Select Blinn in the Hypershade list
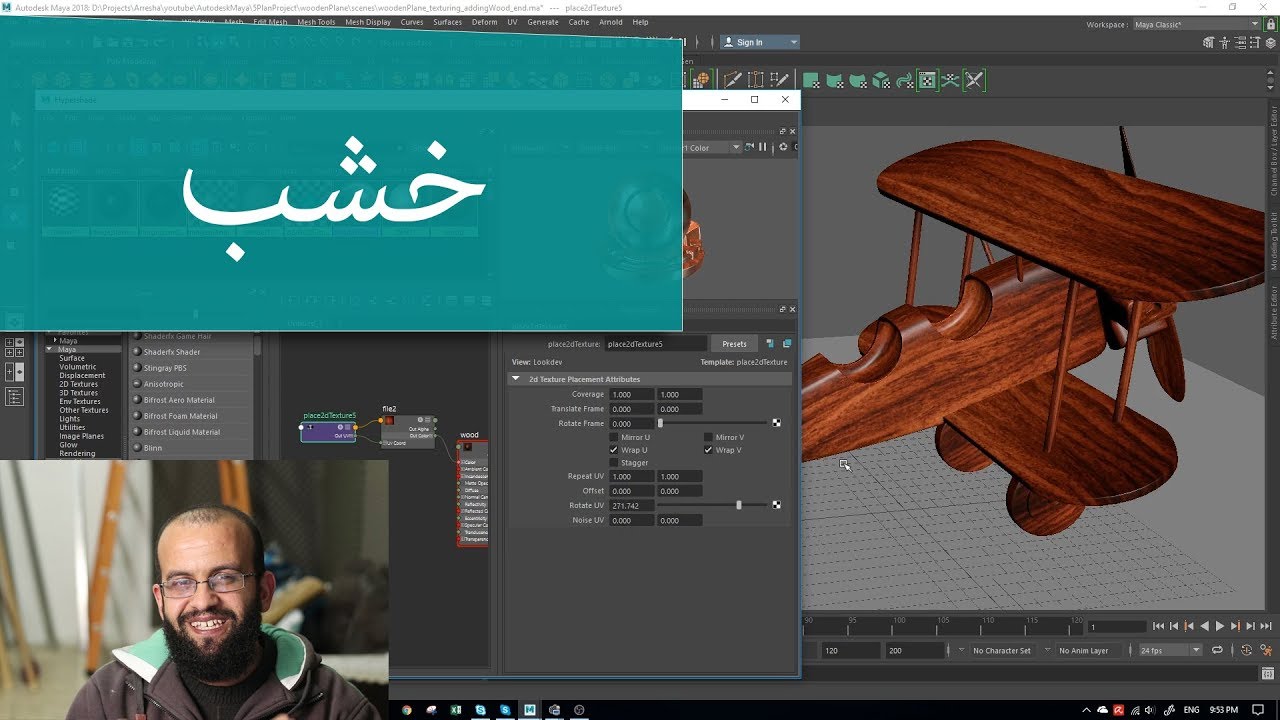Viewport: 1280px width, 720px height. pyautogui.click(x=153, y=448)
